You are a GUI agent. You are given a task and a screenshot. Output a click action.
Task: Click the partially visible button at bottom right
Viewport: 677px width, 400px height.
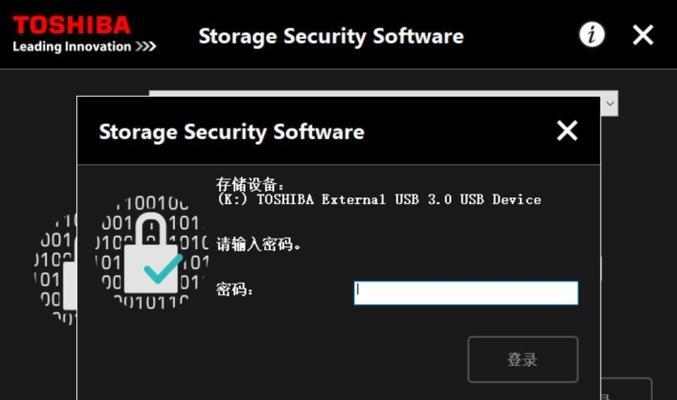click(x=626, y=389)
